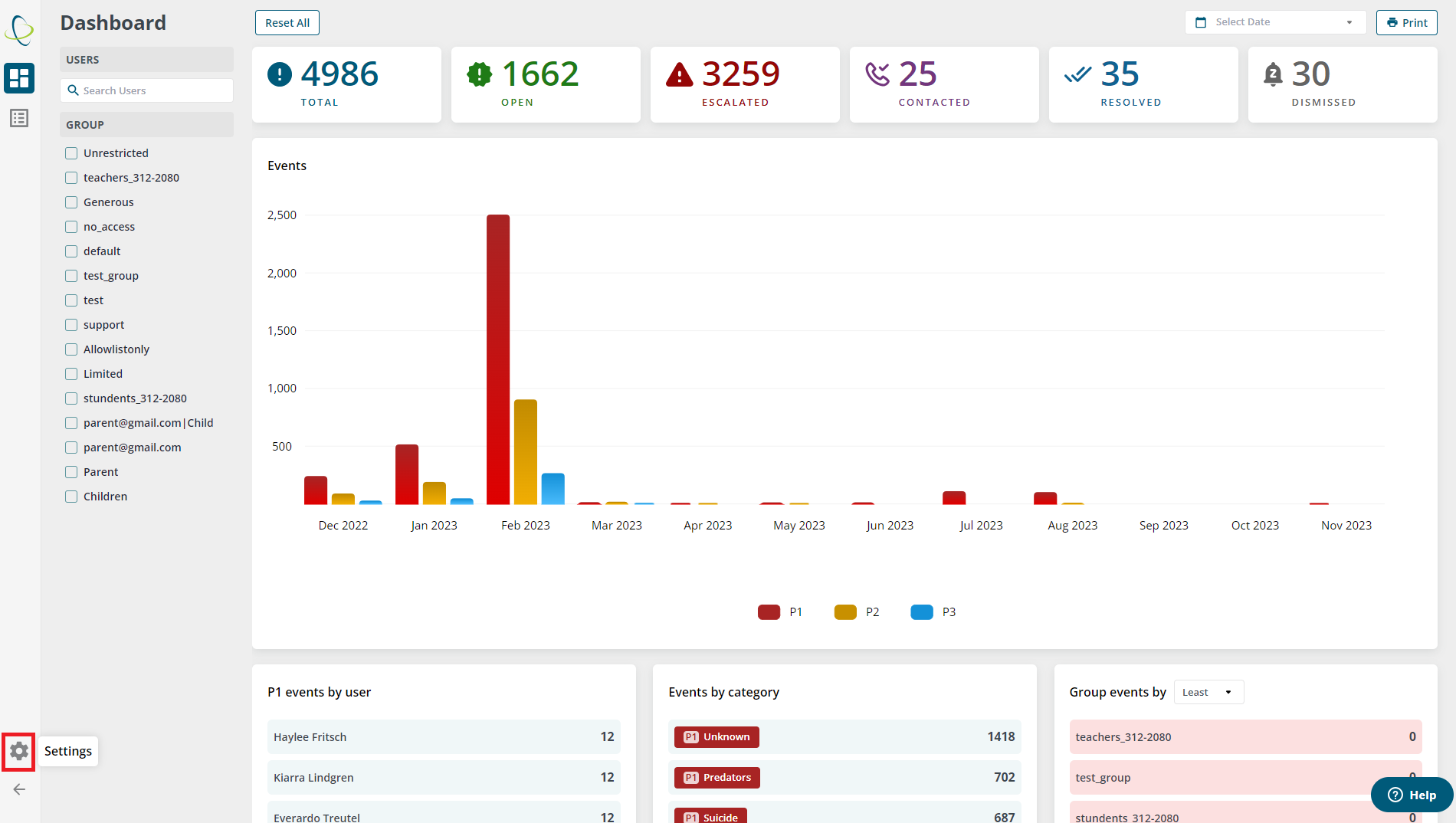
Task: Click the Reset All button
Action: 287,22
